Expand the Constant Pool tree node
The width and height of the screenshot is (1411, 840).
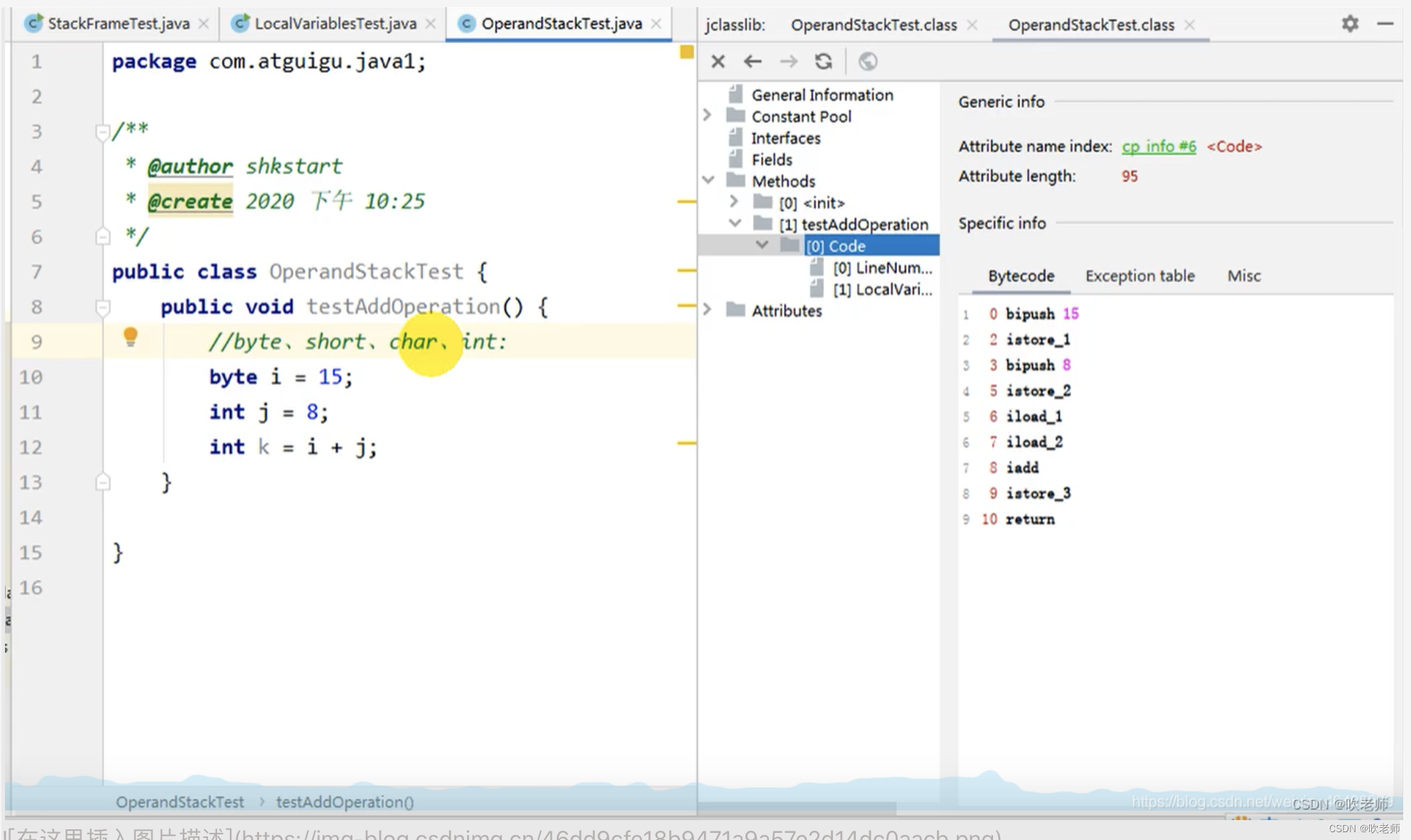point(707,115)
